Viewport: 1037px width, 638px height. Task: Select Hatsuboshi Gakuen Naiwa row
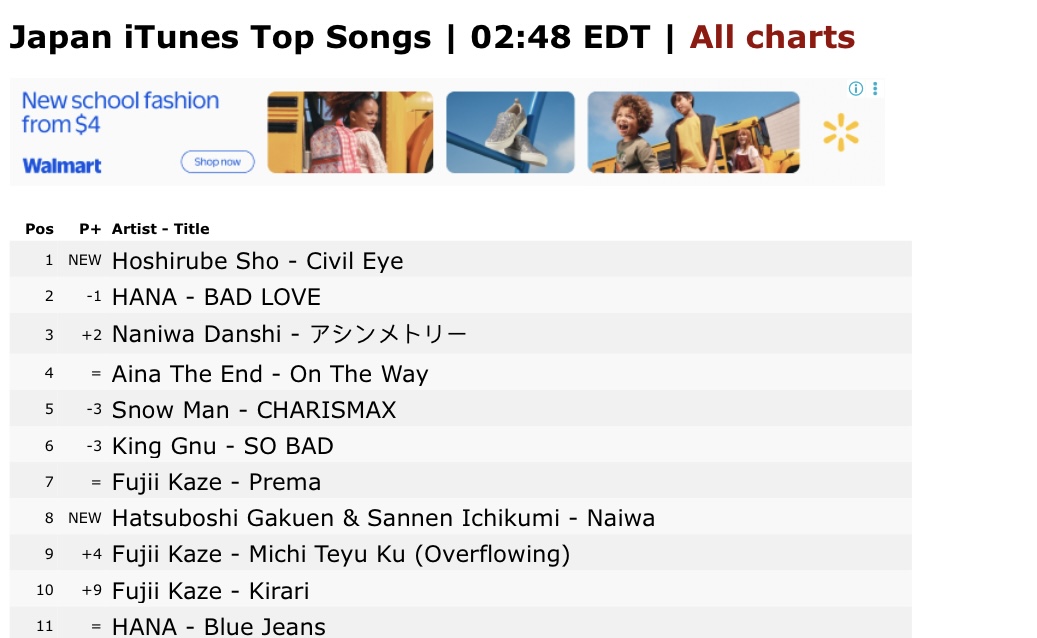point(460,517)
